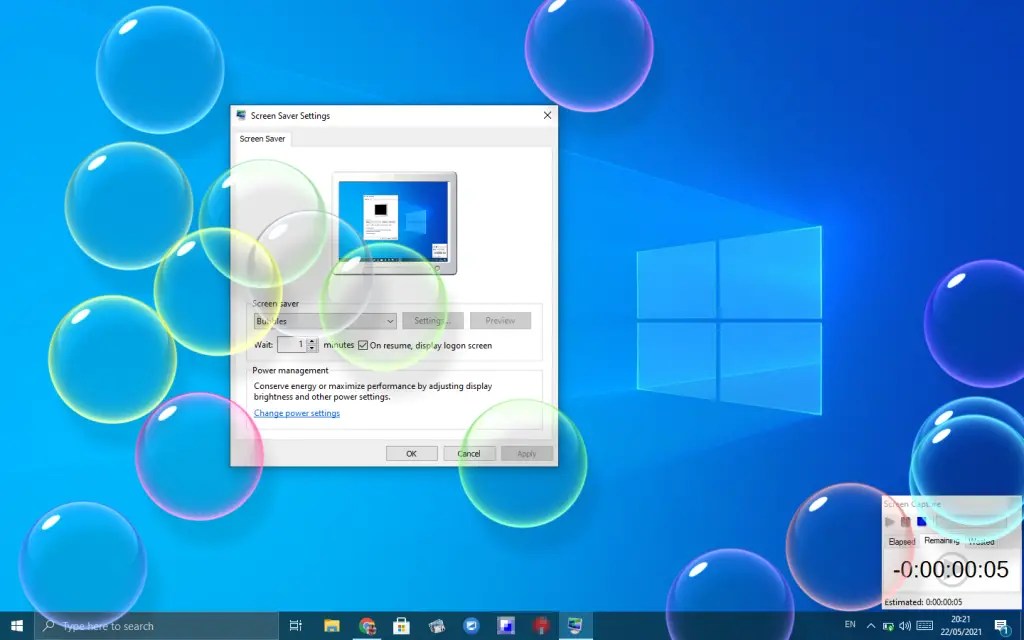Viewport: 1024px width, 640px height.
Task: Increase the Wait minutes value
Action: 311,341
